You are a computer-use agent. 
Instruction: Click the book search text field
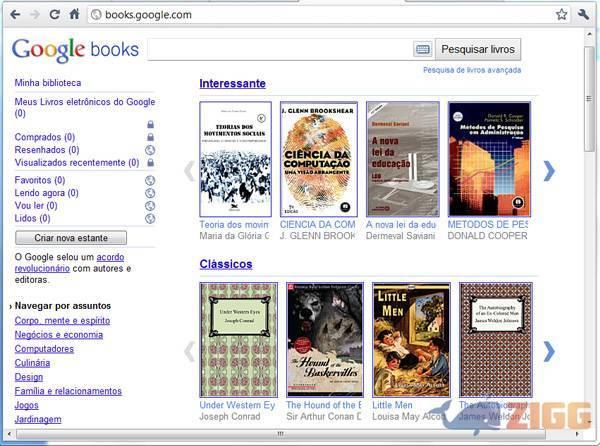280,49
